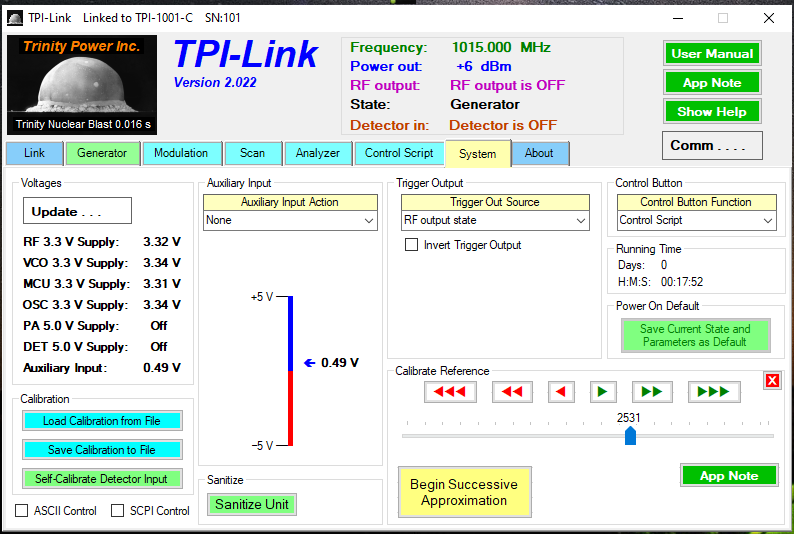This screenshot has width=794, height=534.
Task: Click the auxiliary input voltage bar
Action: click(291, 371)
